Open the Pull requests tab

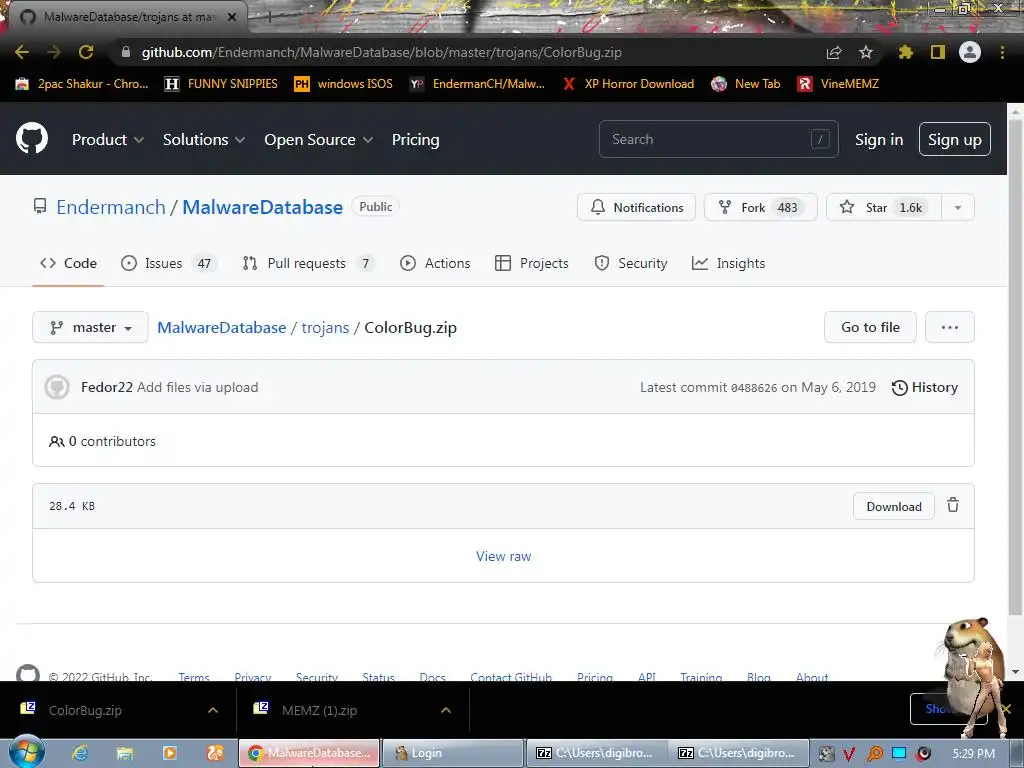click(x=308, y=263)
